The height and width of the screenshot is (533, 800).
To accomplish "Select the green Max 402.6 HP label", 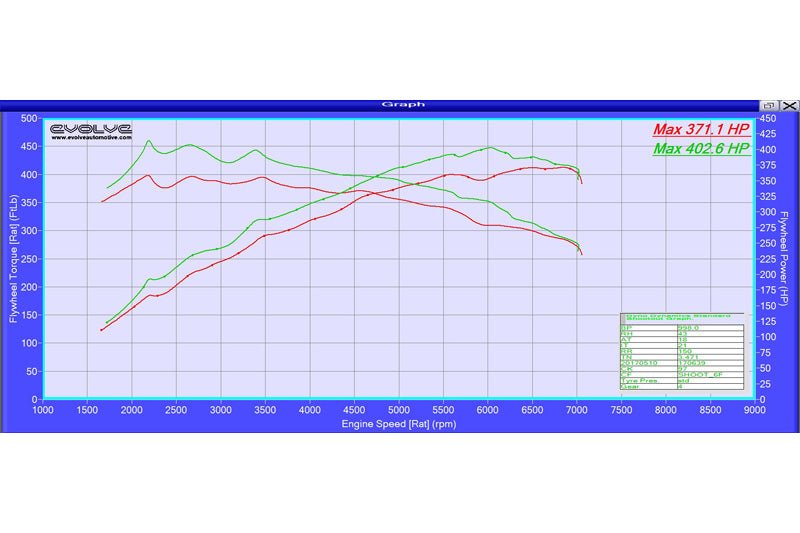I will tap(700, 148).
